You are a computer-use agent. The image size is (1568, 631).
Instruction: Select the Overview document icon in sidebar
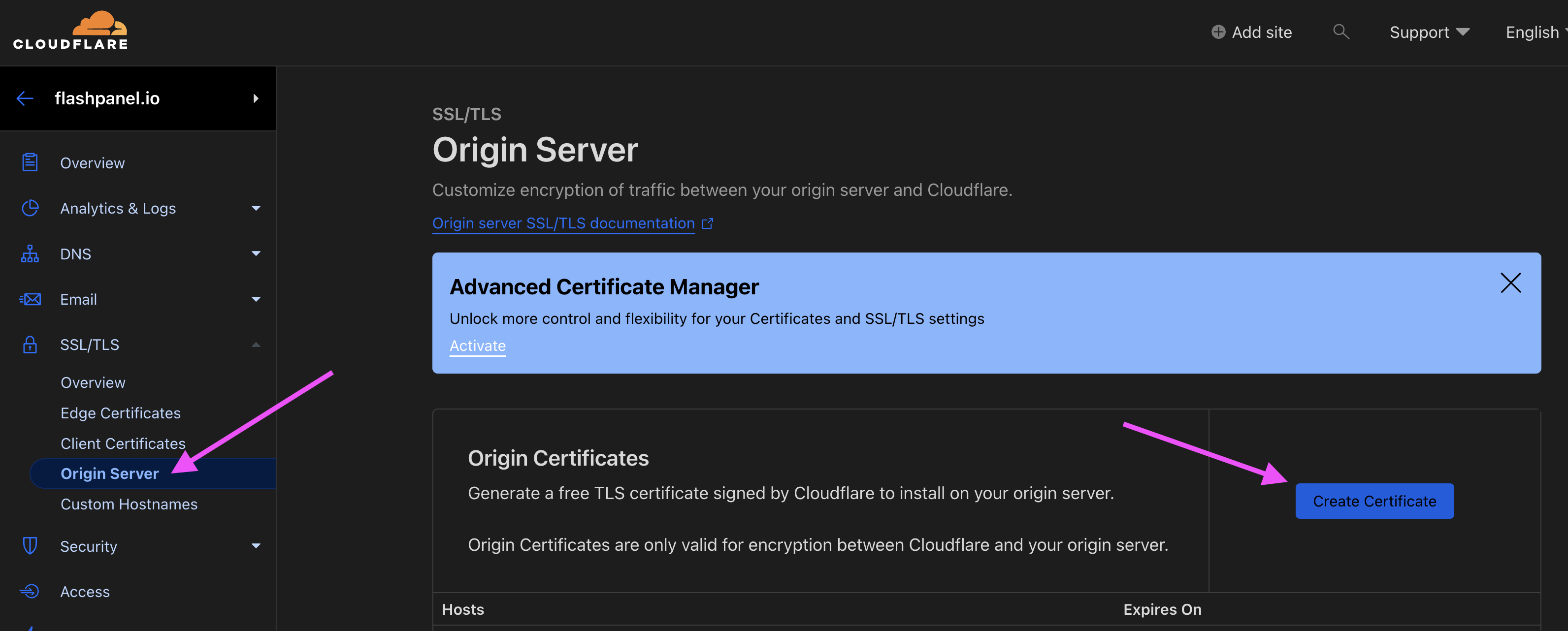29,162
